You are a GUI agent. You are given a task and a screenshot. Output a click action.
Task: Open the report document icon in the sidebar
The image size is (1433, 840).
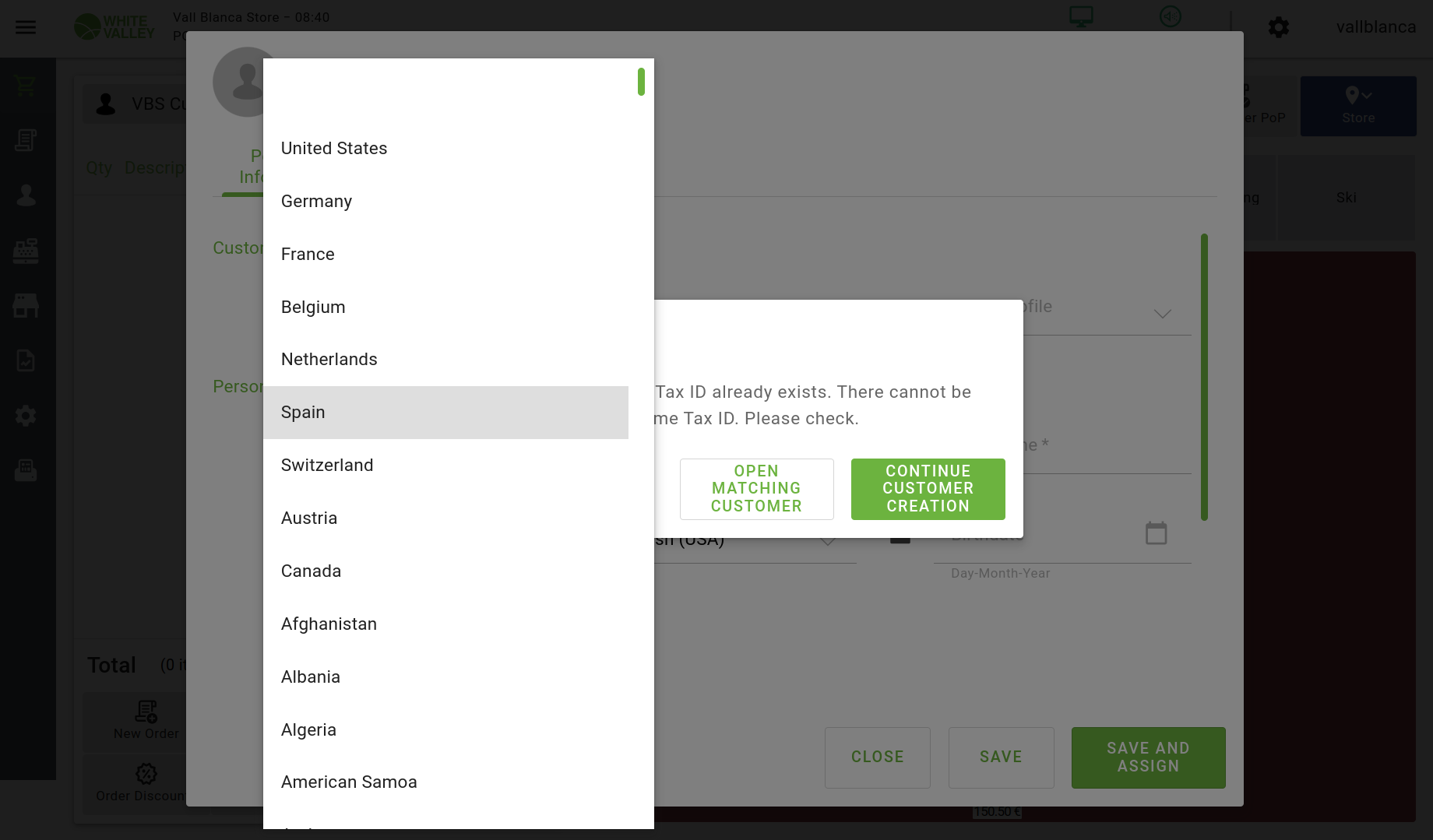pos(26,360)
